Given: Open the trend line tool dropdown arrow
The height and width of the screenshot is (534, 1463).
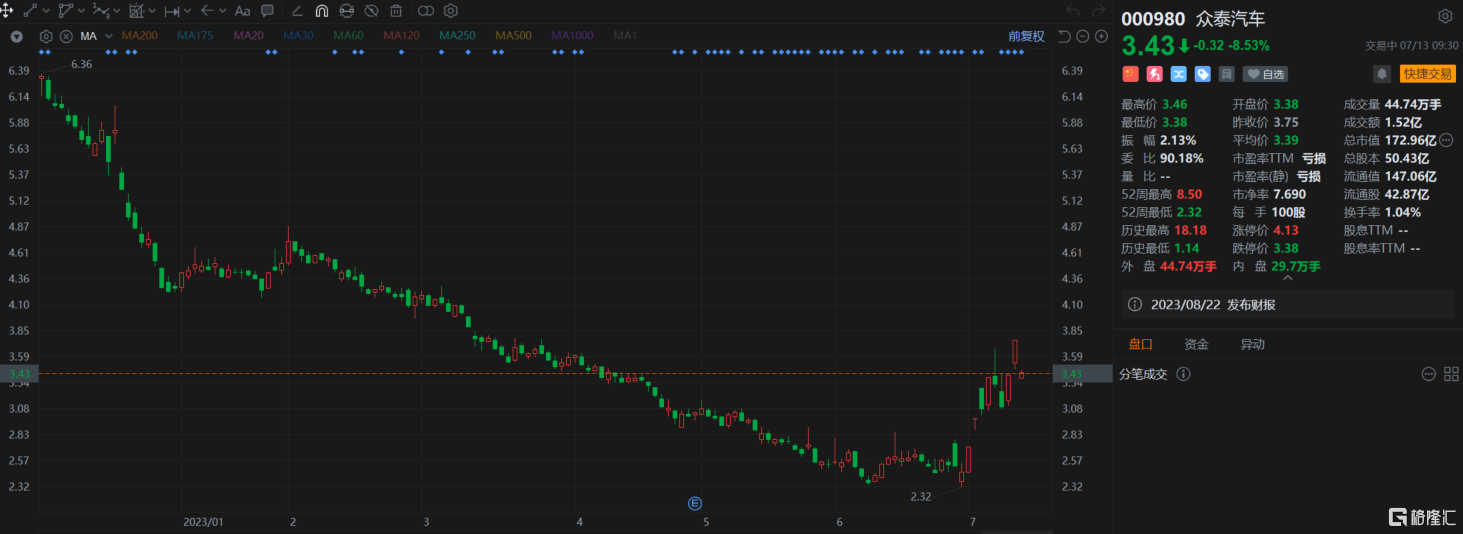Looking at the screenshot, I should point(46,11).
